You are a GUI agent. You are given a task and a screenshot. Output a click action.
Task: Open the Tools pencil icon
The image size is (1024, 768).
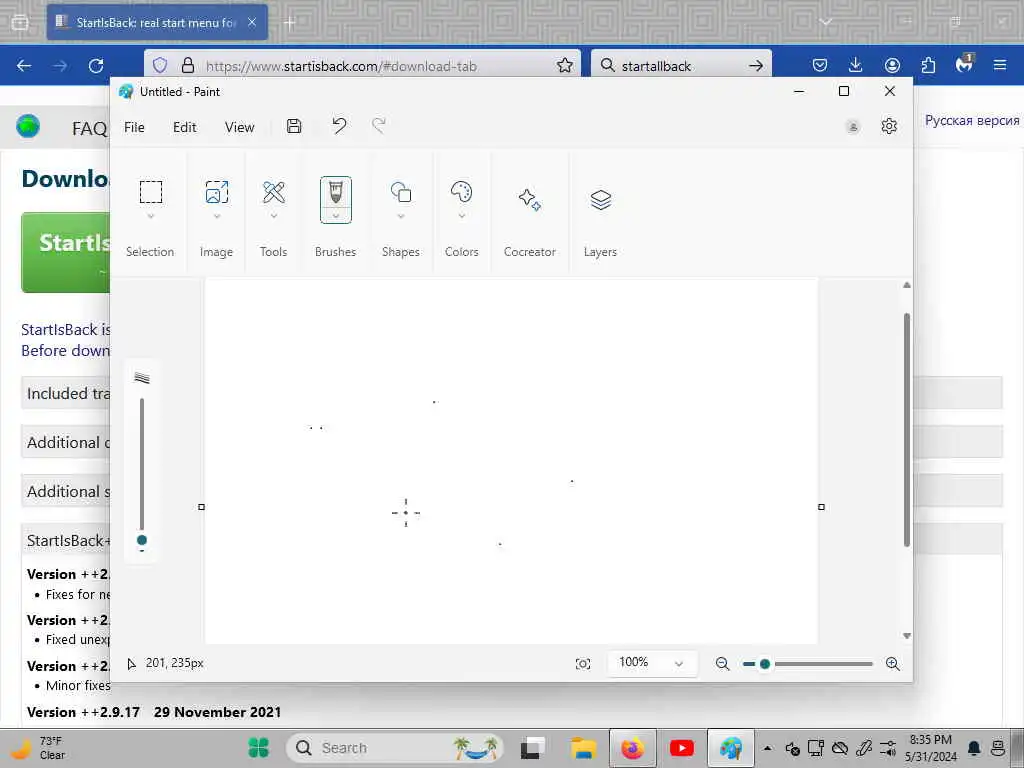[x=274, y=192]
